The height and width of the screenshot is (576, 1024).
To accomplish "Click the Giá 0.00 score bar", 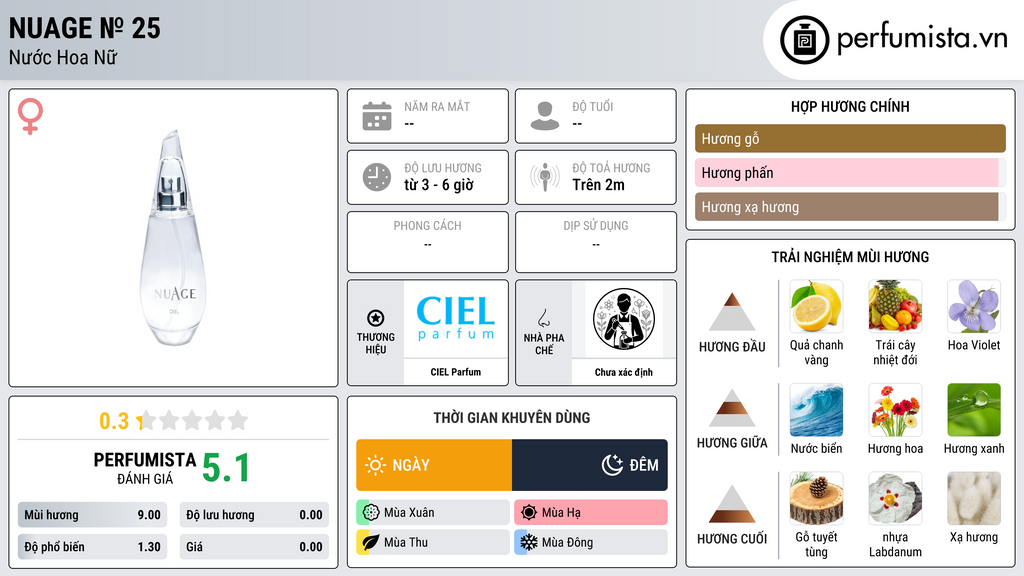I will coord(254,547).
